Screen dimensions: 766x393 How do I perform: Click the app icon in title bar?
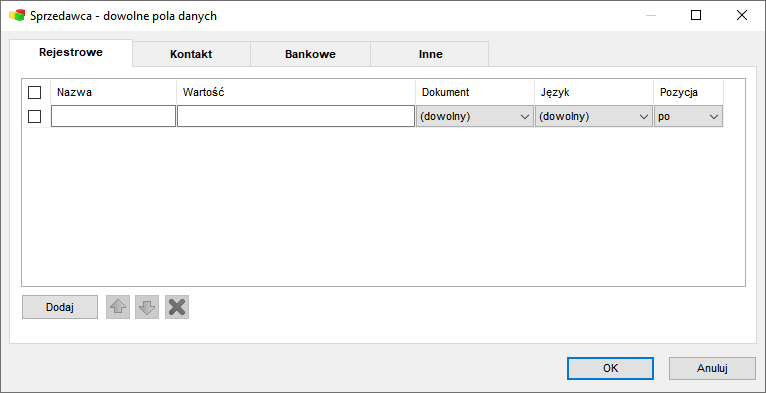click(17, 16)
